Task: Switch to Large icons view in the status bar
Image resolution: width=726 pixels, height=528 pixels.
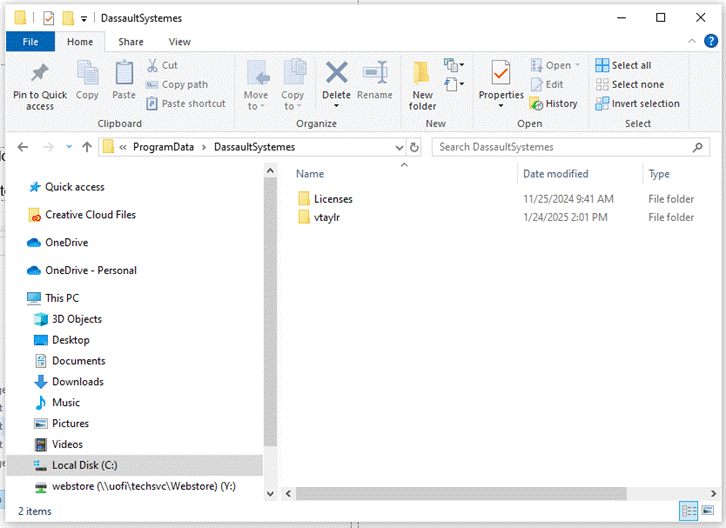Action: coord(707,511)
